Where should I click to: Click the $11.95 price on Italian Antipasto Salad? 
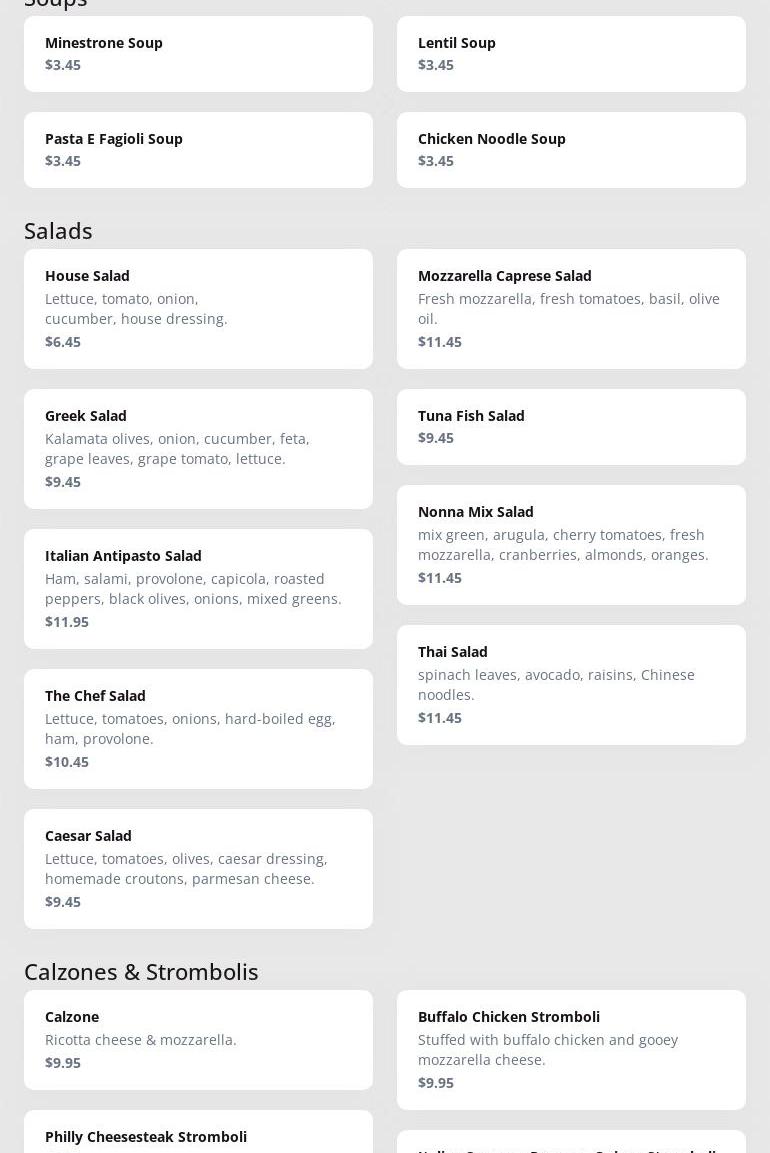[67, 622]
